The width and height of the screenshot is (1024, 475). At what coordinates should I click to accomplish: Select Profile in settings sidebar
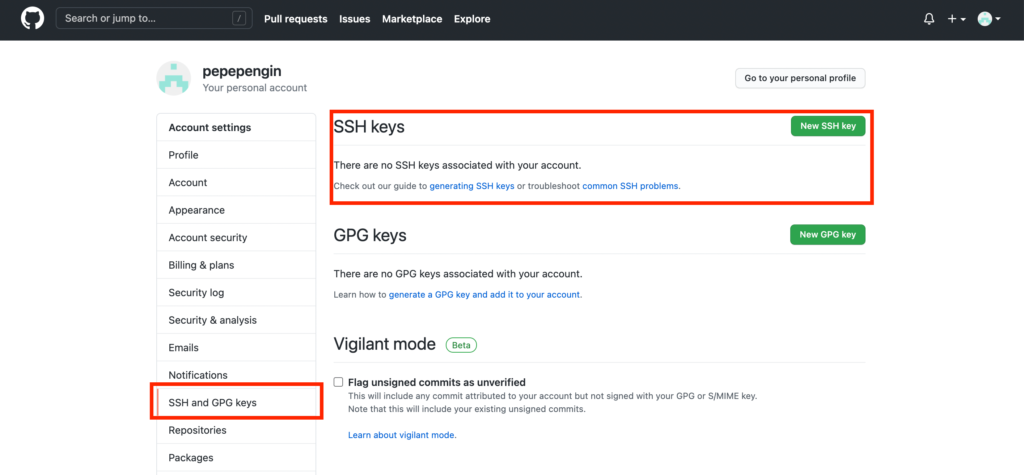pyautogui.click(x=236, y=155)
